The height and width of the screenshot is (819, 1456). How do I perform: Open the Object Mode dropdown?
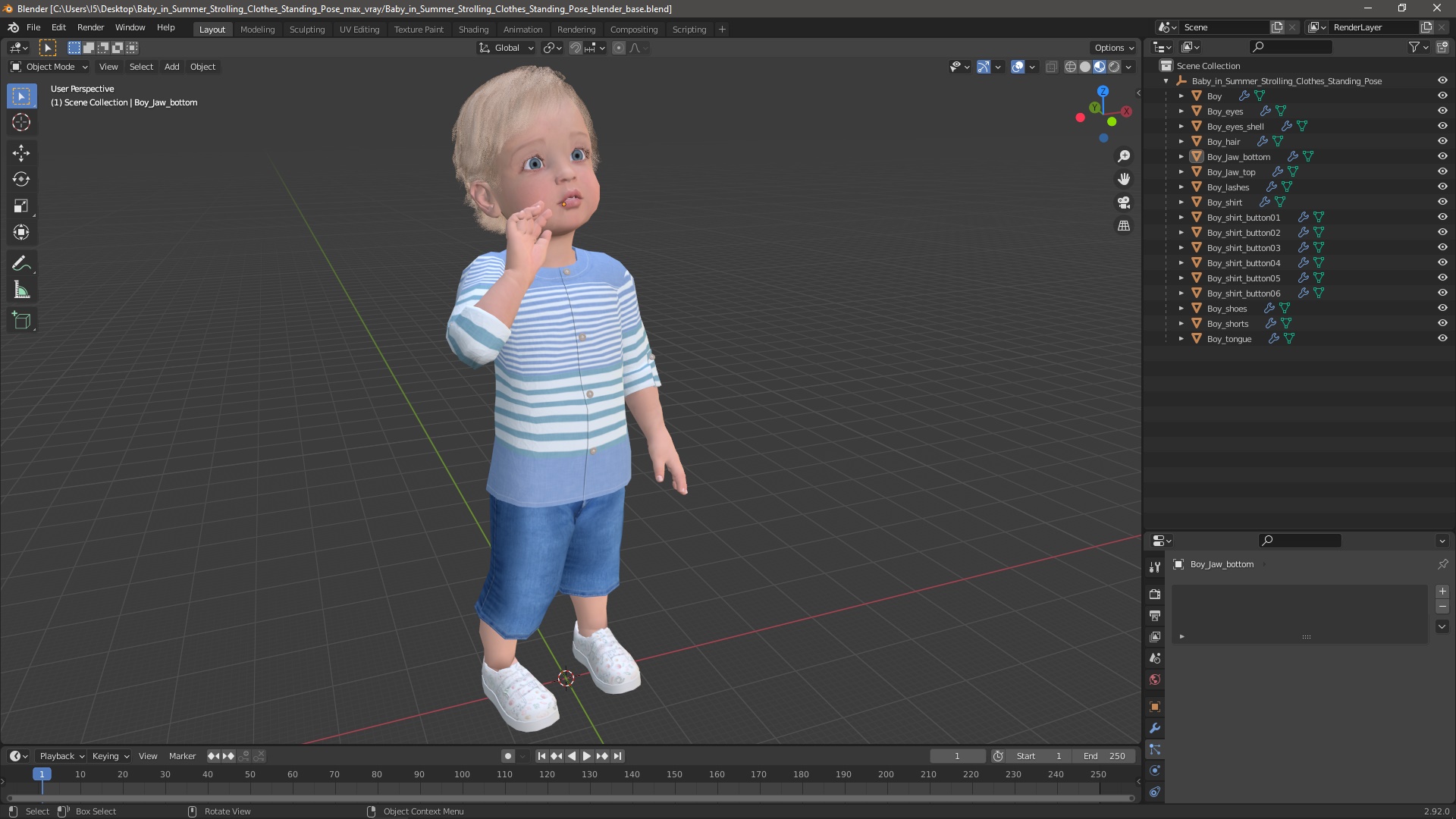point(49,67)
